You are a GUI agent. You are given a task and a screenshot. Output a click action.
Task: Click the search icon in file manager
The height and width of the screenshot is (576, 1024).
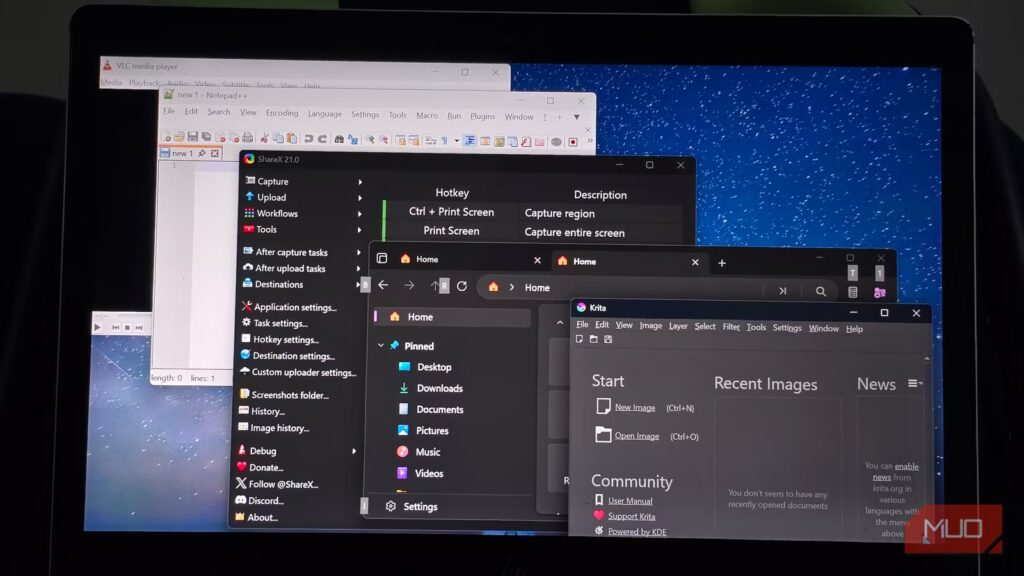821,291
